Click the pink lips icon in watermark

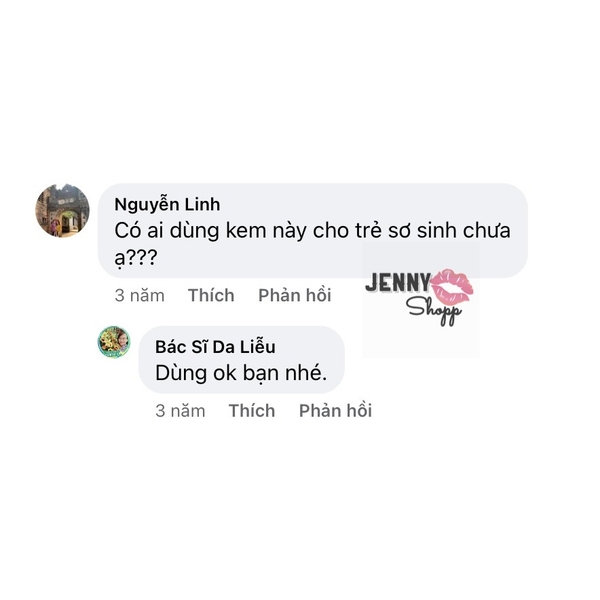452,287
